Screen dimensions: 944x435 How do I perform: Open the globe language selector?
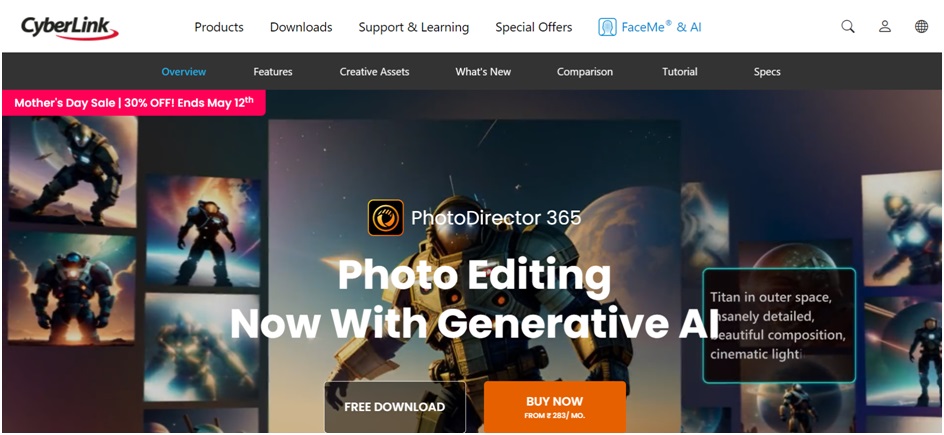(921, 26)
